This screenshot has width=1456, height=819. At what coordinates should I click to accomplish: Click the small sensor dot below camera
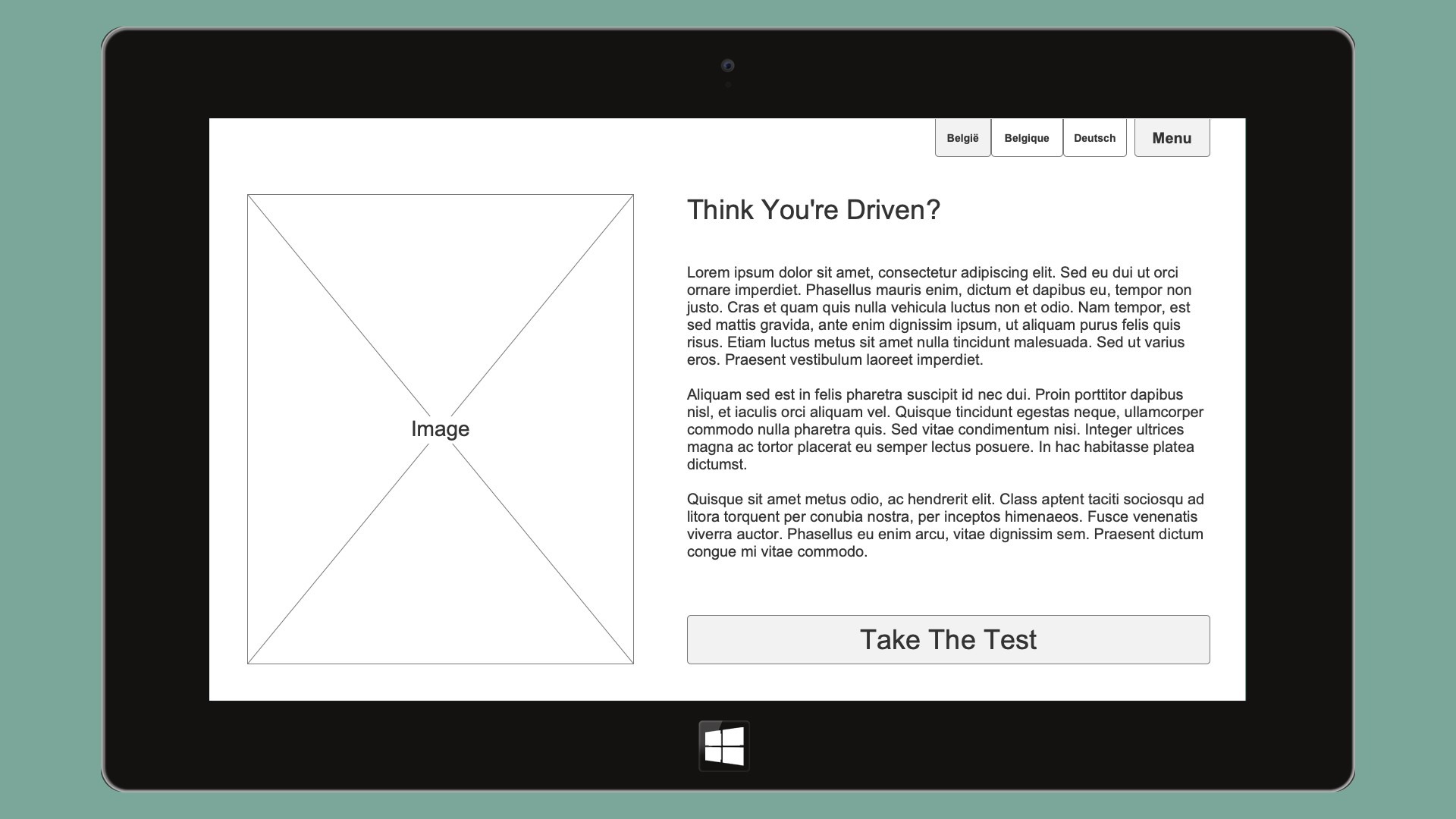click(728, 85)
